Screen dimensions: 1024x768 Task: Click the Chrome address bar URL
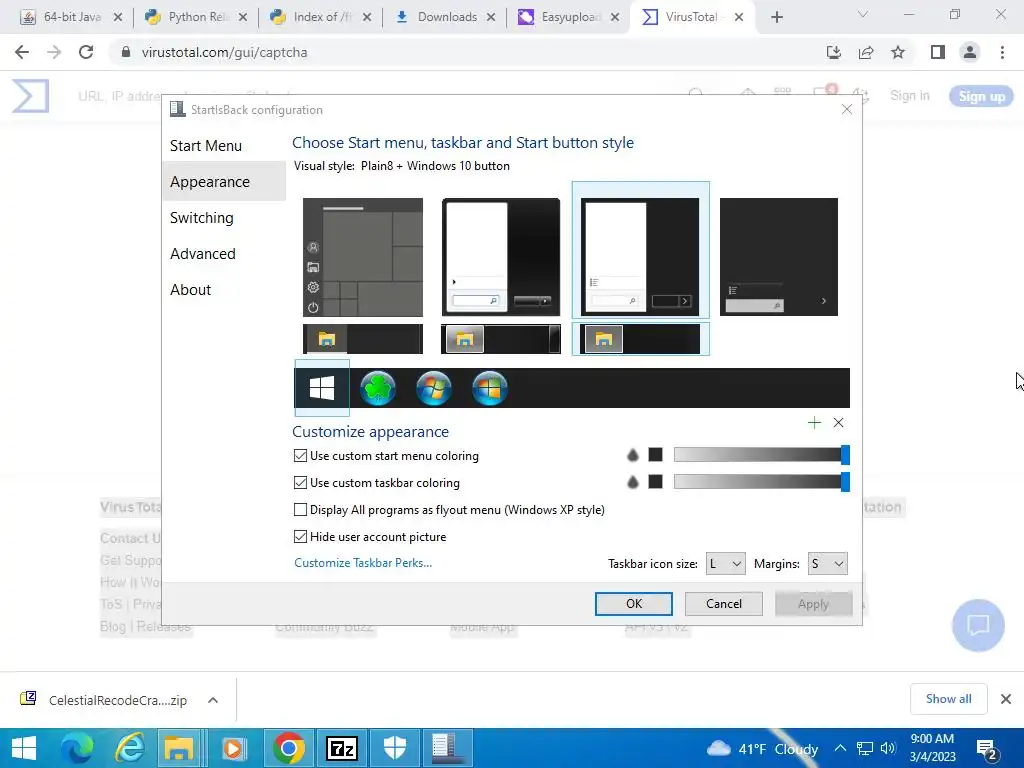[224, 52]
